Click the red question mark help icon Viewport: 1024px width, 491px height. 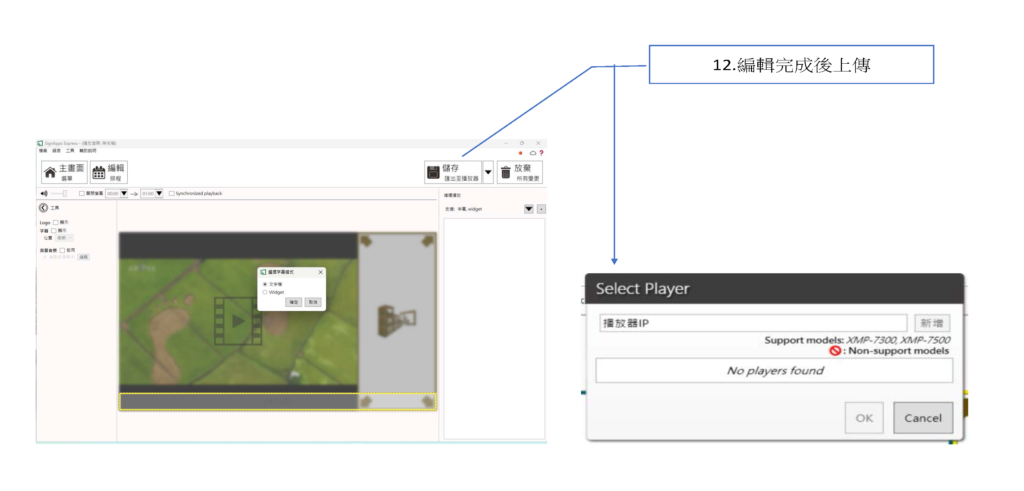point(541,153)
